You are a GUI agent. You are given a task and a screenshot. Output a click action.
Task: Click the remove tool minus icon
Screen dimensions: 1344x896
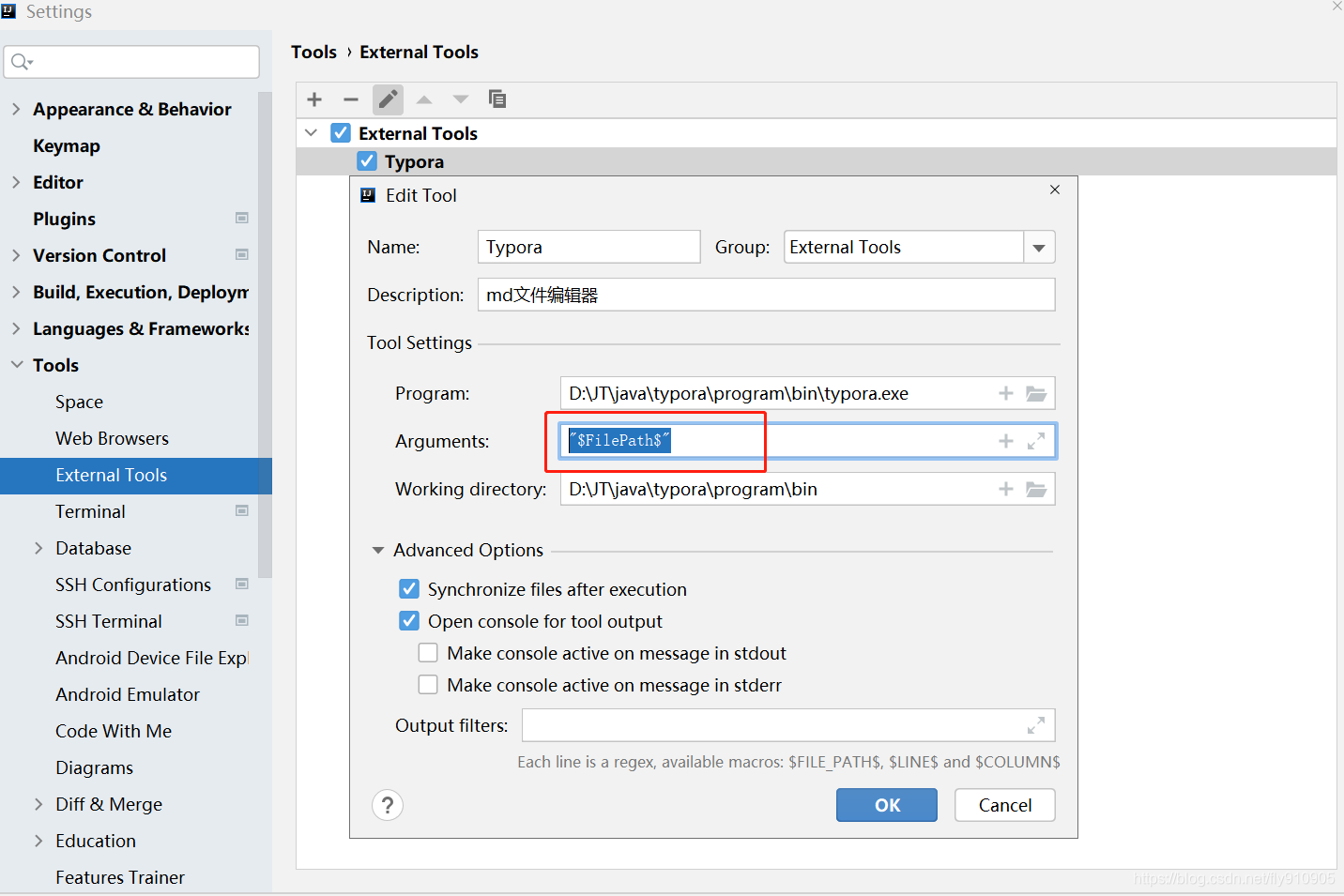[x=351, y=99]
